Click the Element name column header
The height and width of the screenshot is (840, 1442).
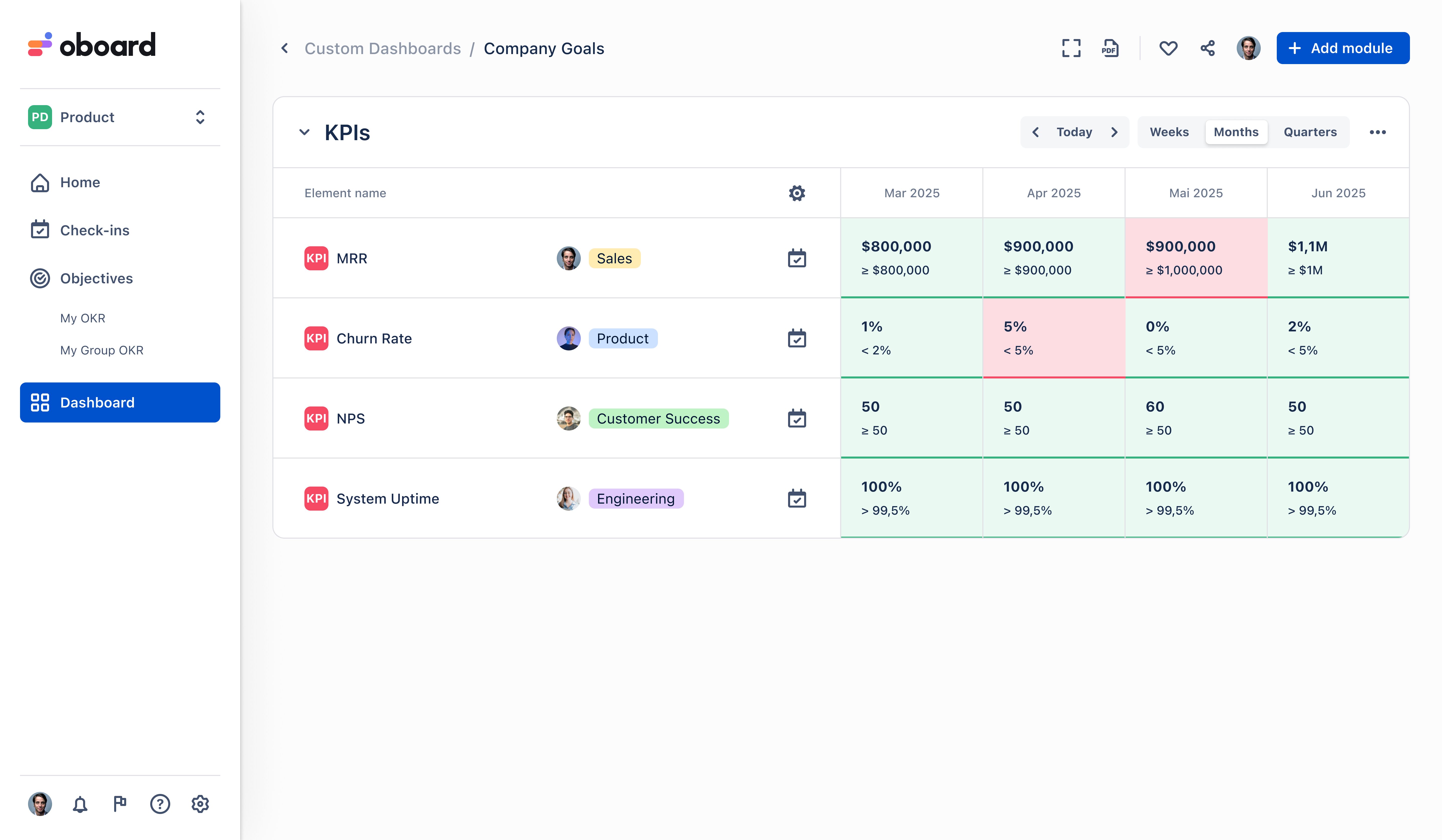tap(345, 193)
